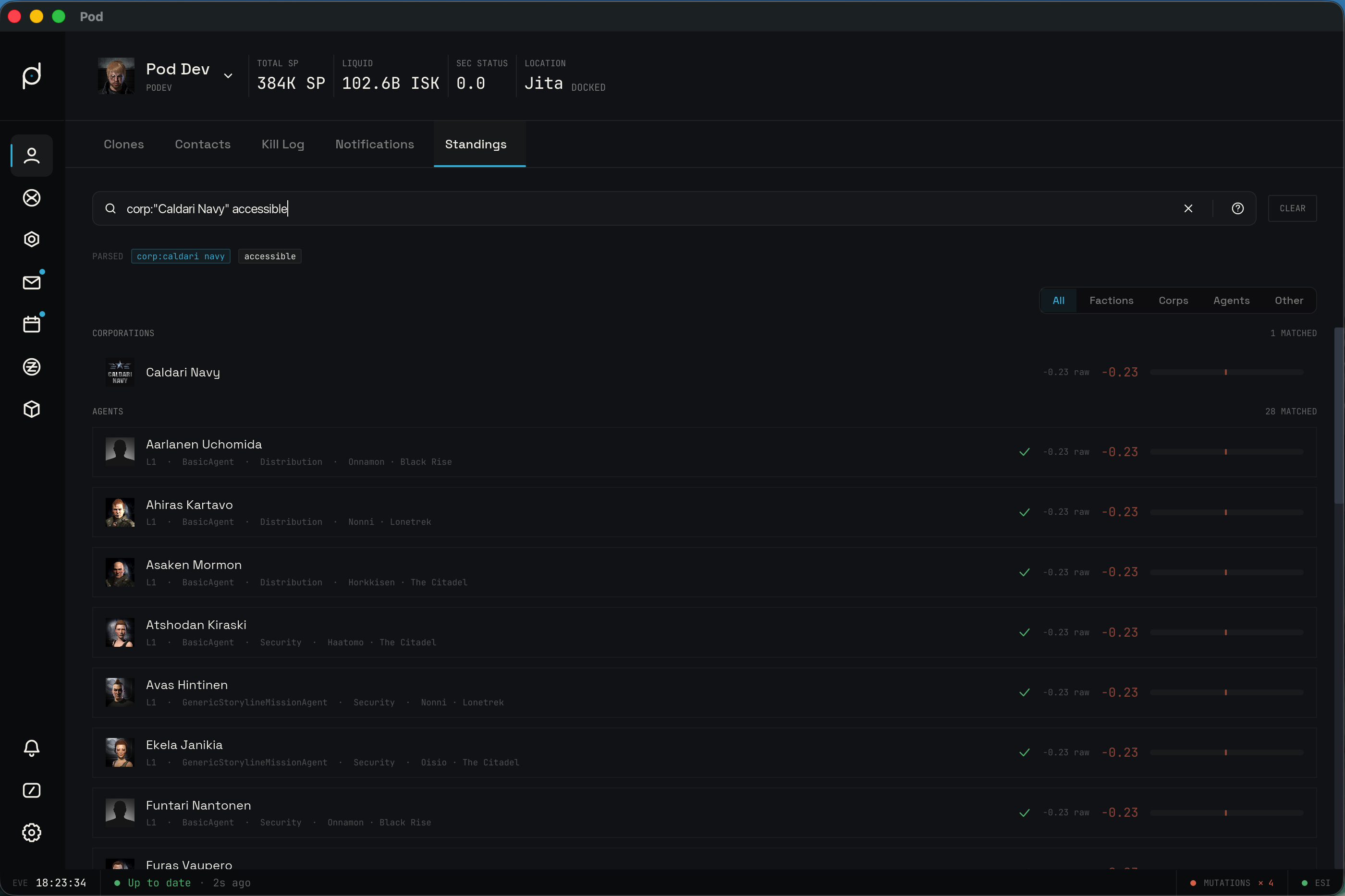
Task: Click Ahiras Kartavo's portrait
Action: [120, 512]
